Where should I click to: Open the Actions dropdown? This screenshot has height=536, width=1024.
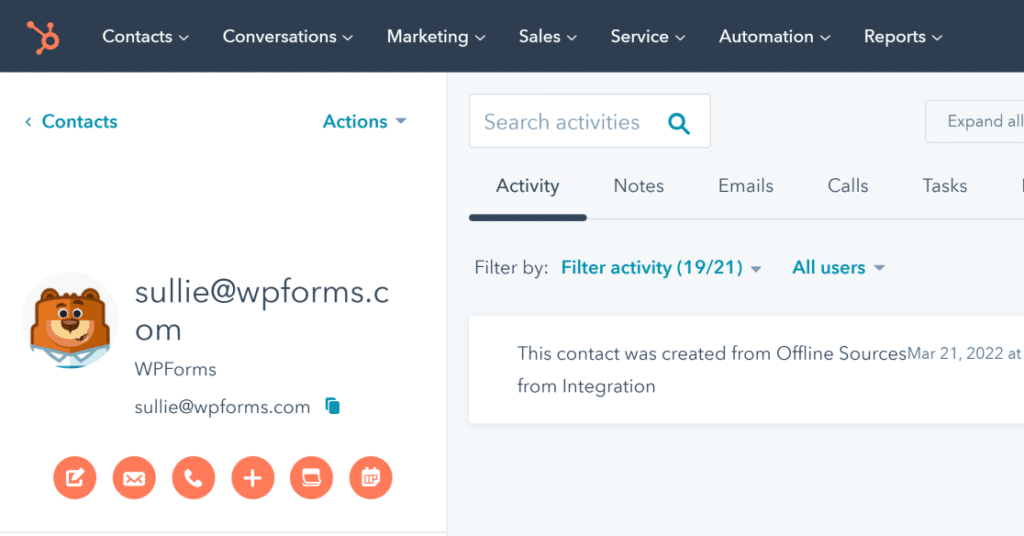point(364,121)
